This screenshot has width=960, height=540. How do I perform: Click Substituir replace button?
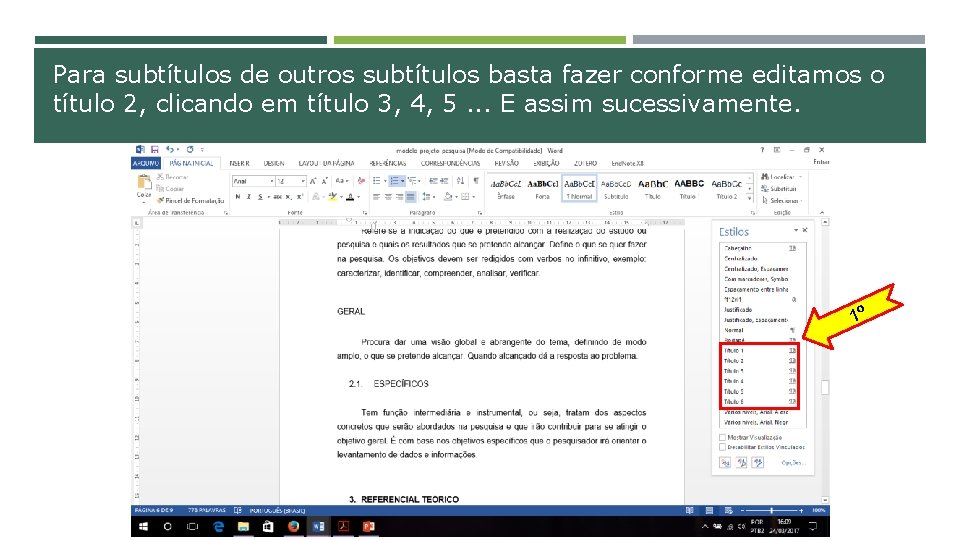point(780,189)
